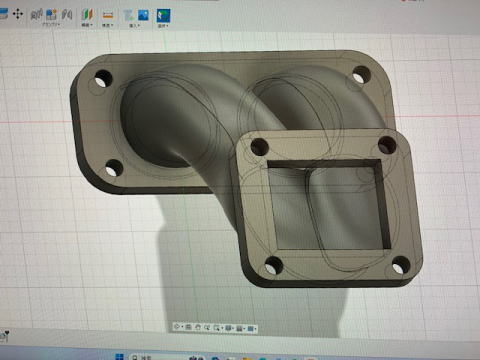
Task: Open Display Settings in navigation bar
Action: coord(229,328)
